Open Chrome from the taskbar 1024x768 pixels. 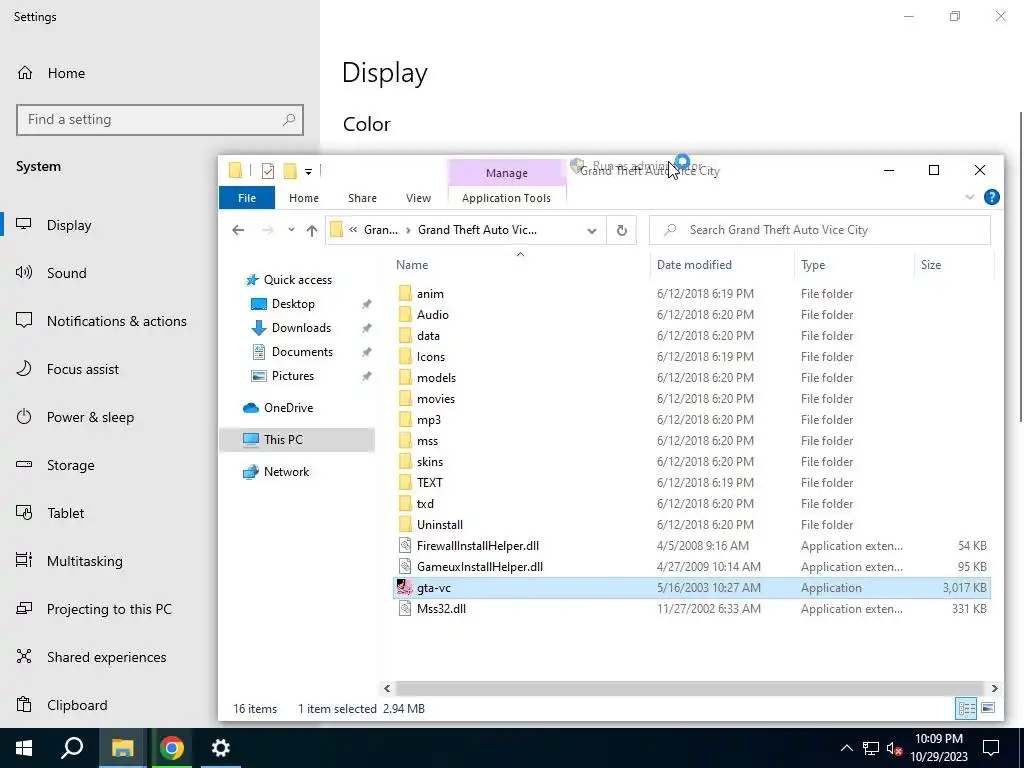[172, 748]
